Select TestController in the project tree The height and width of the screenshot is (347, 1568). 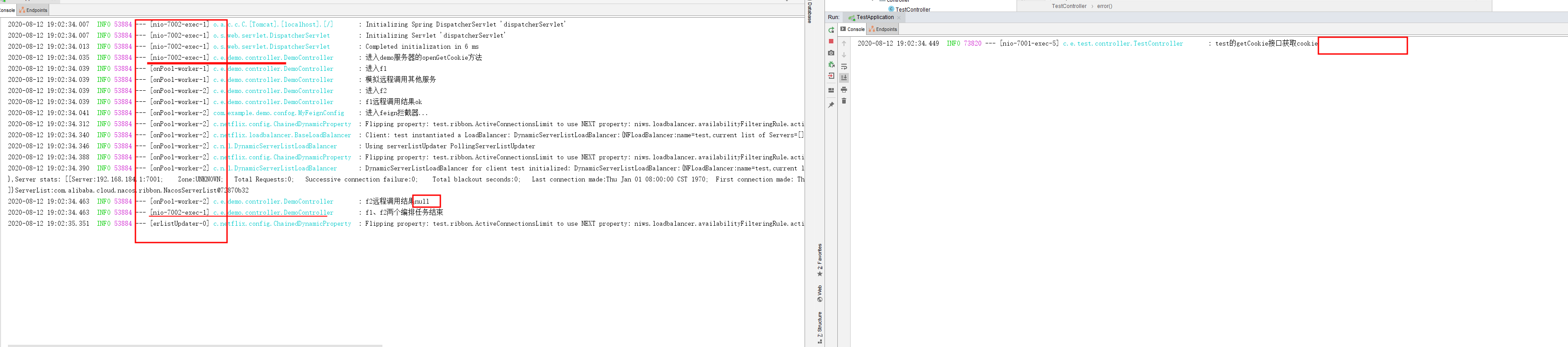pos(913,10)
